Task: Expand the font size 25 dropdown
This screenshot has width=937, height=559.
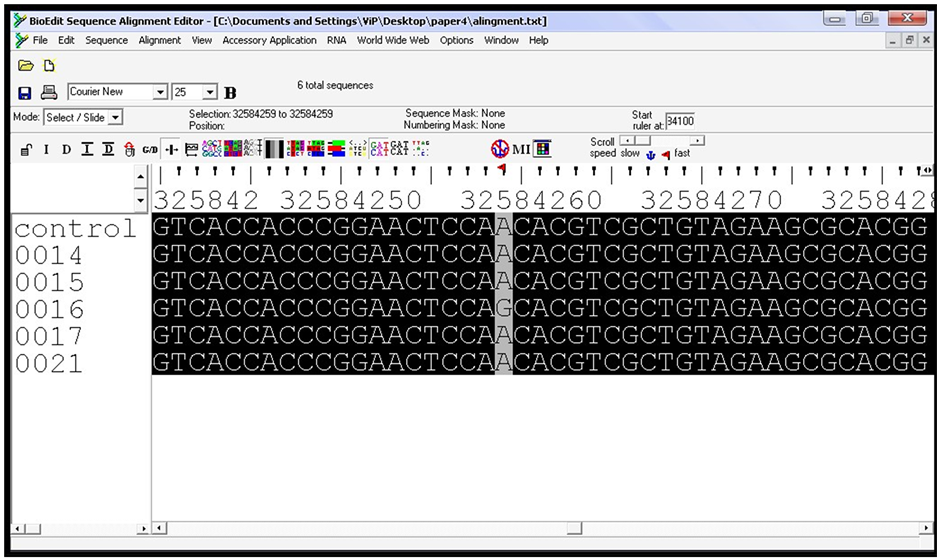Action: click(210, 93)
